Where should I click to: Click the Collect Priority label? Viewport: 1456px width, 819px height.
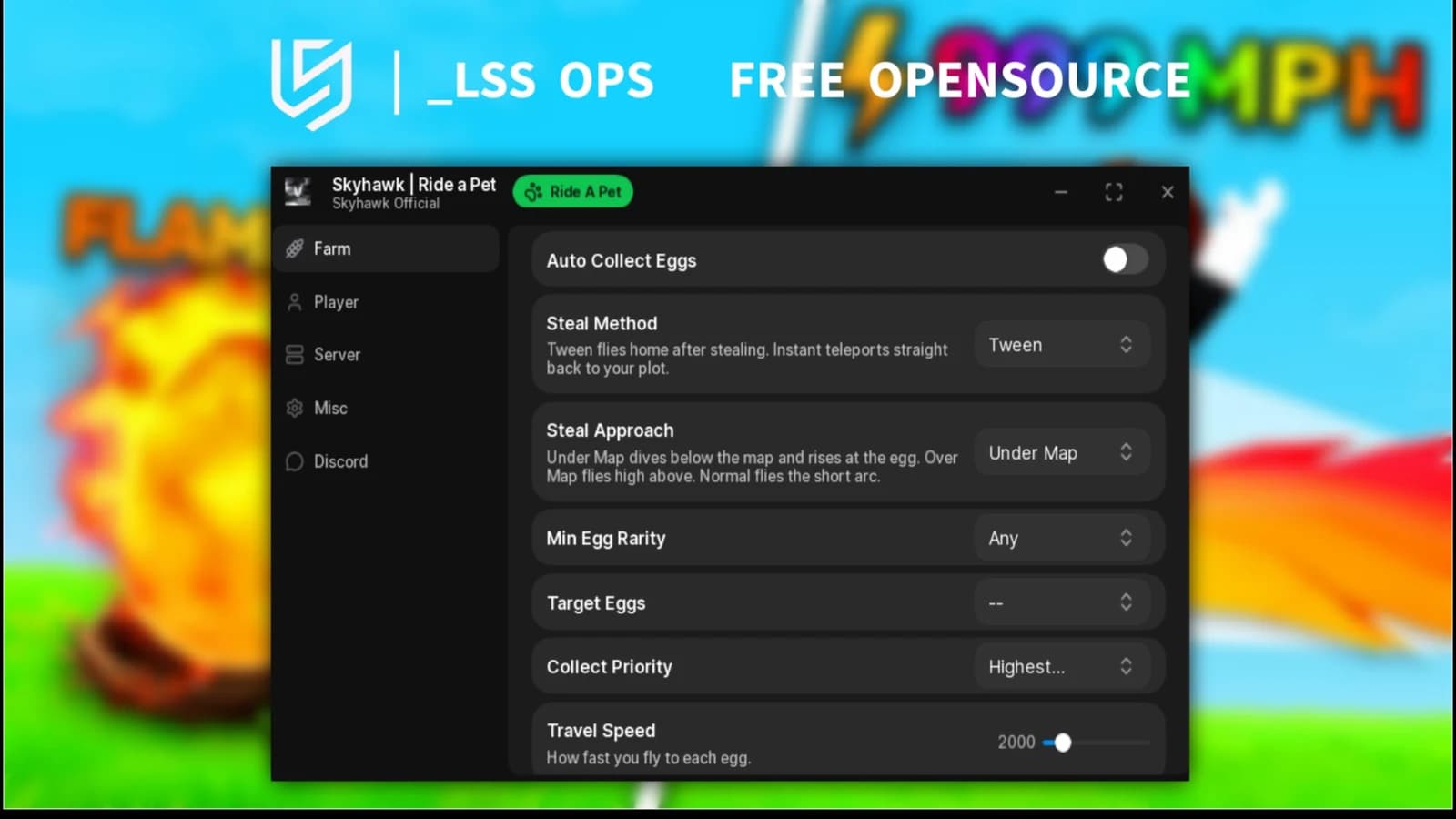pos(609,666)
